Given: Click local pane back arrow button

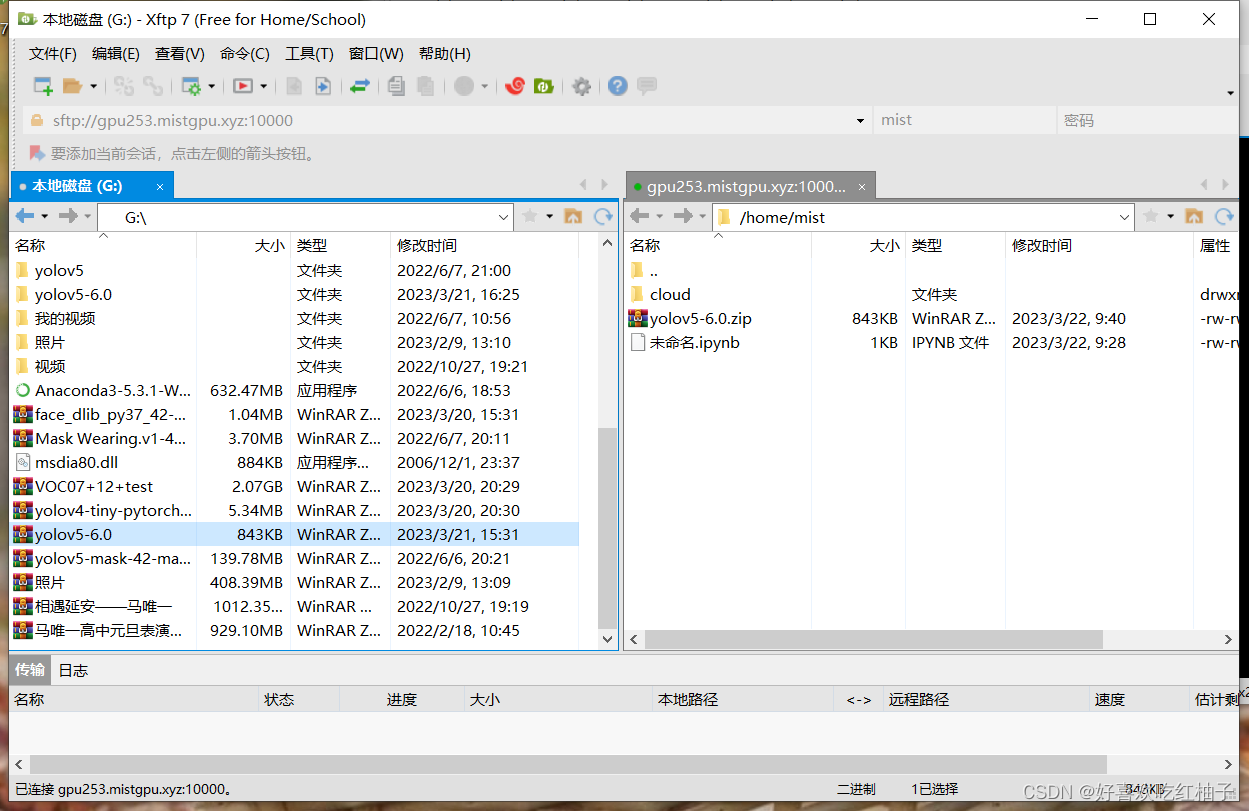Looking at the screenshot, I should pyautogui.click(x=25, y=216).
